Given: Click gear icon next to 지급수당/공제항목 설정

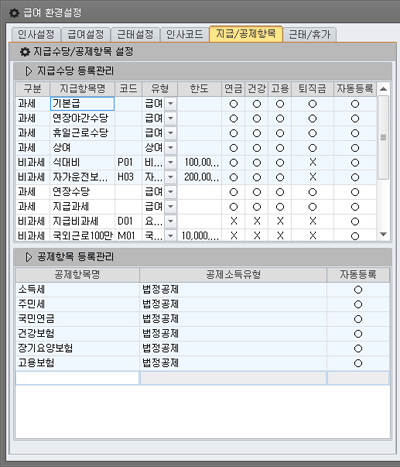Looking at the screenshot, I should pos(25,52).
